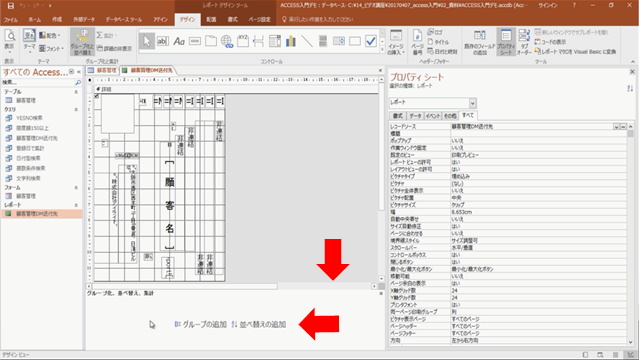Open the 作成 (Create) ribbon tab

coord(57,20)
